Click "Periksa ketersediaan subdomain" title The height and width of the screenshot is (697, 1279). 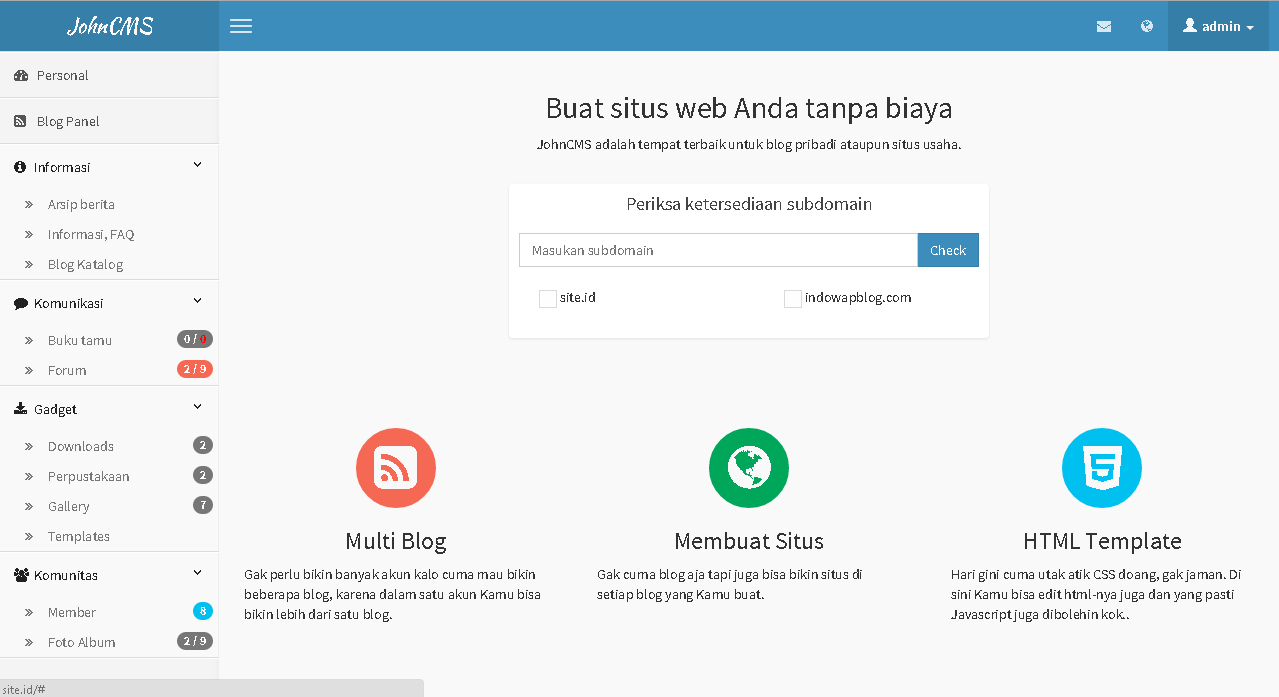[749, 204]
